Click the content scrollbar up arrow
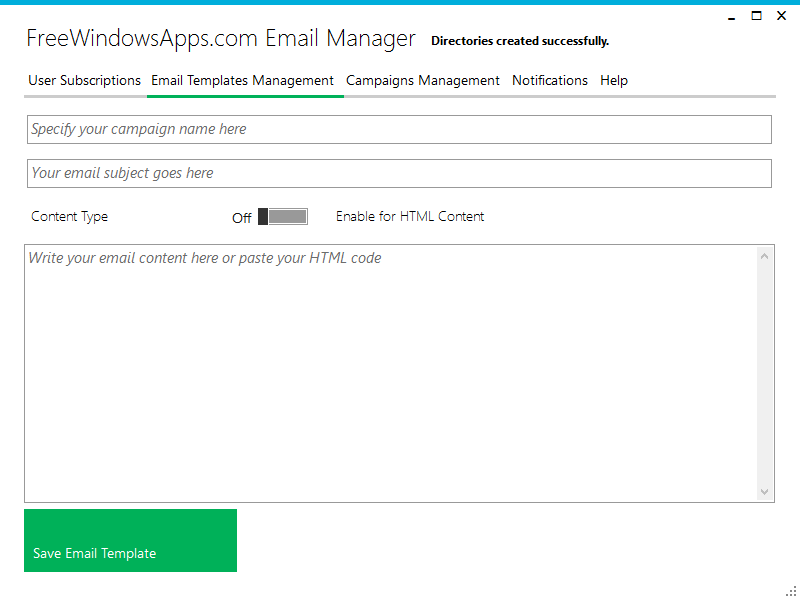800x600 pixels. click(764, 256)
